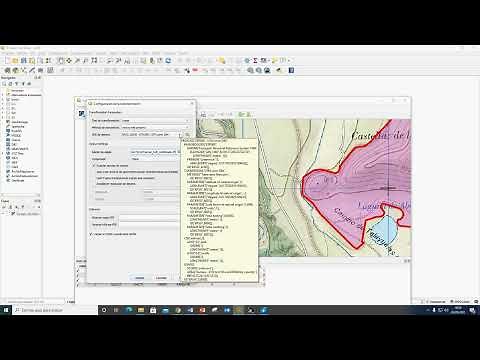Click the Add Selected Layers icon in Navegador
Viewport: 480px width, 360px height.
coord(4,84)
